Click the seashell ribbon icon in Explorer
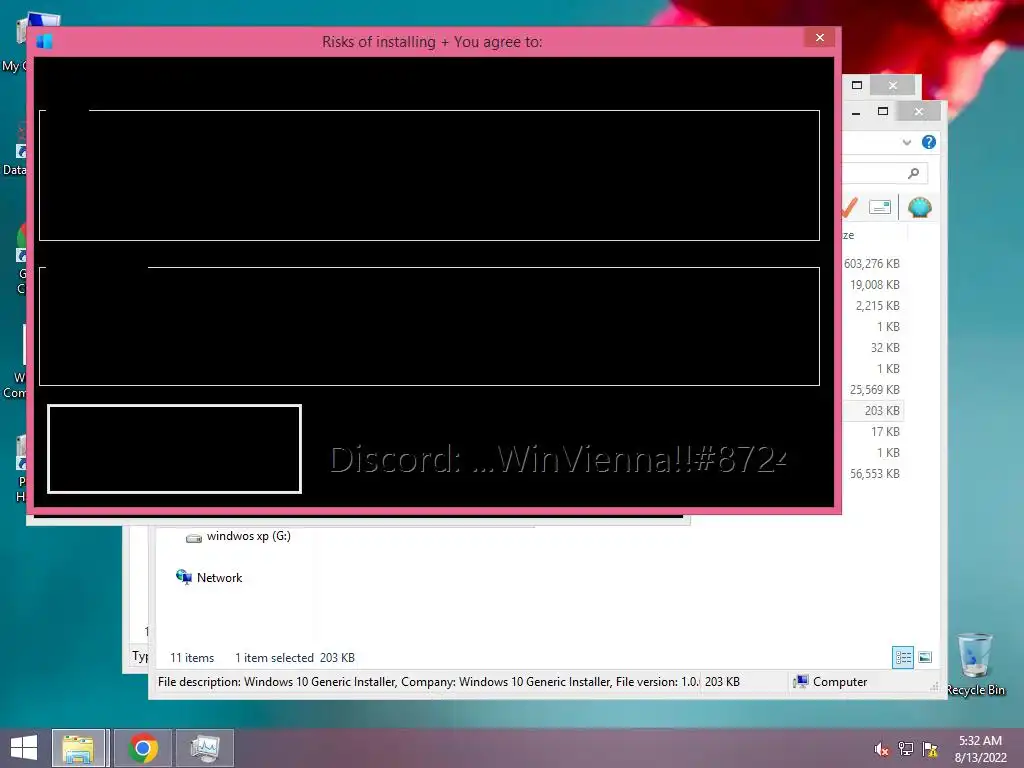Image resolution: width=1024 pixels, height=768 pixels. point(920,208)
